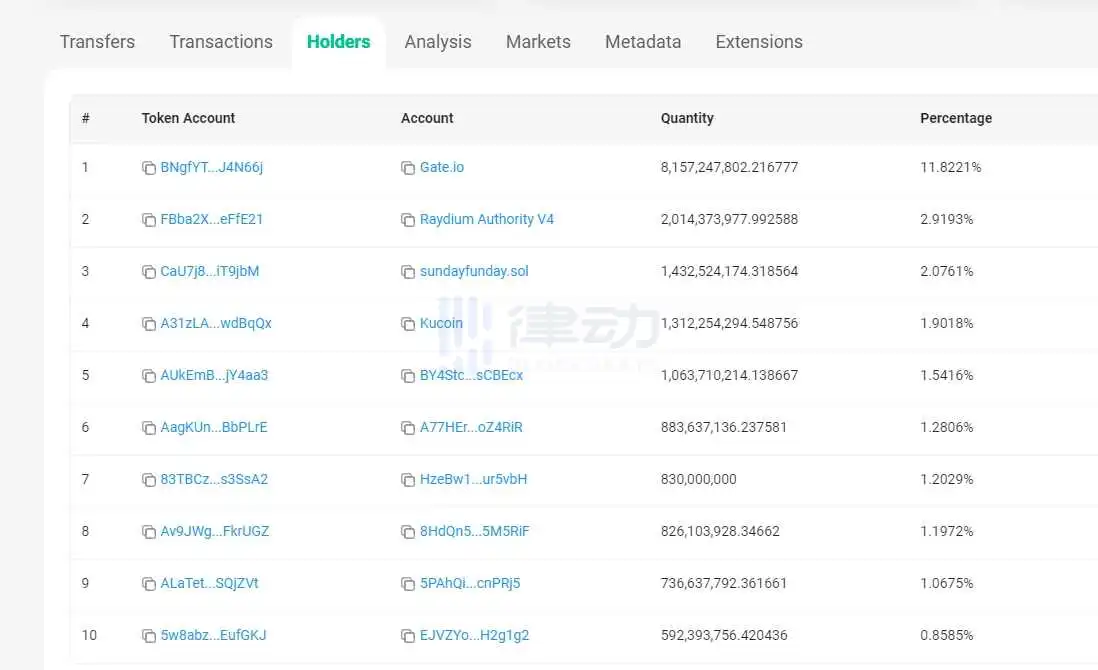Copy account 8HdQn5...5M5RiF icon
1098x670 pixels.
(x=408, y=532)
